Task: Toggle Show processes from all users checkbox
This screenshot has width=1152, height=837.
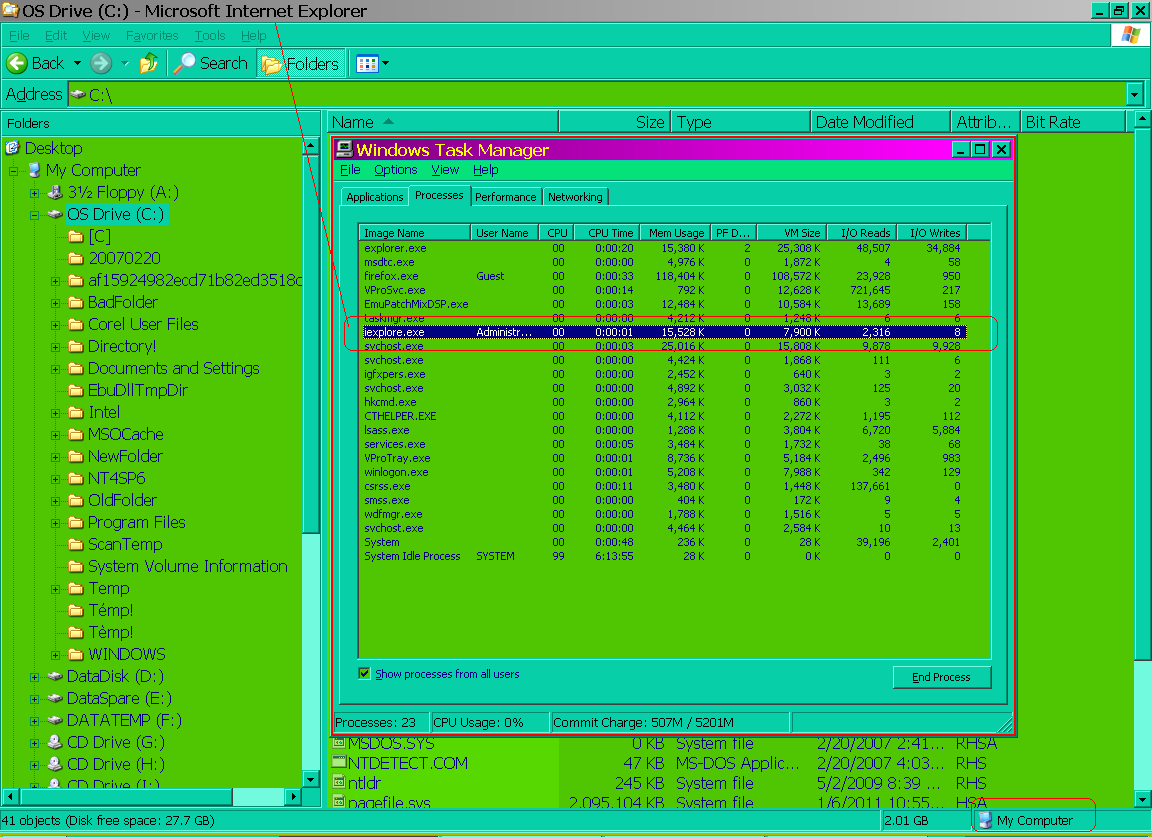Action: 364,673
